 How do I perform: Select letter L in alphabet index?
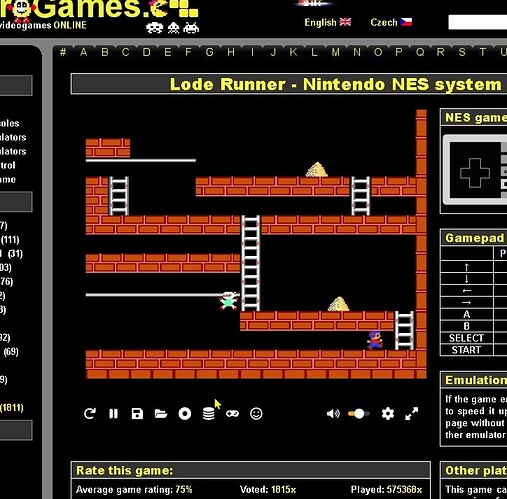(x=314, y=52)
